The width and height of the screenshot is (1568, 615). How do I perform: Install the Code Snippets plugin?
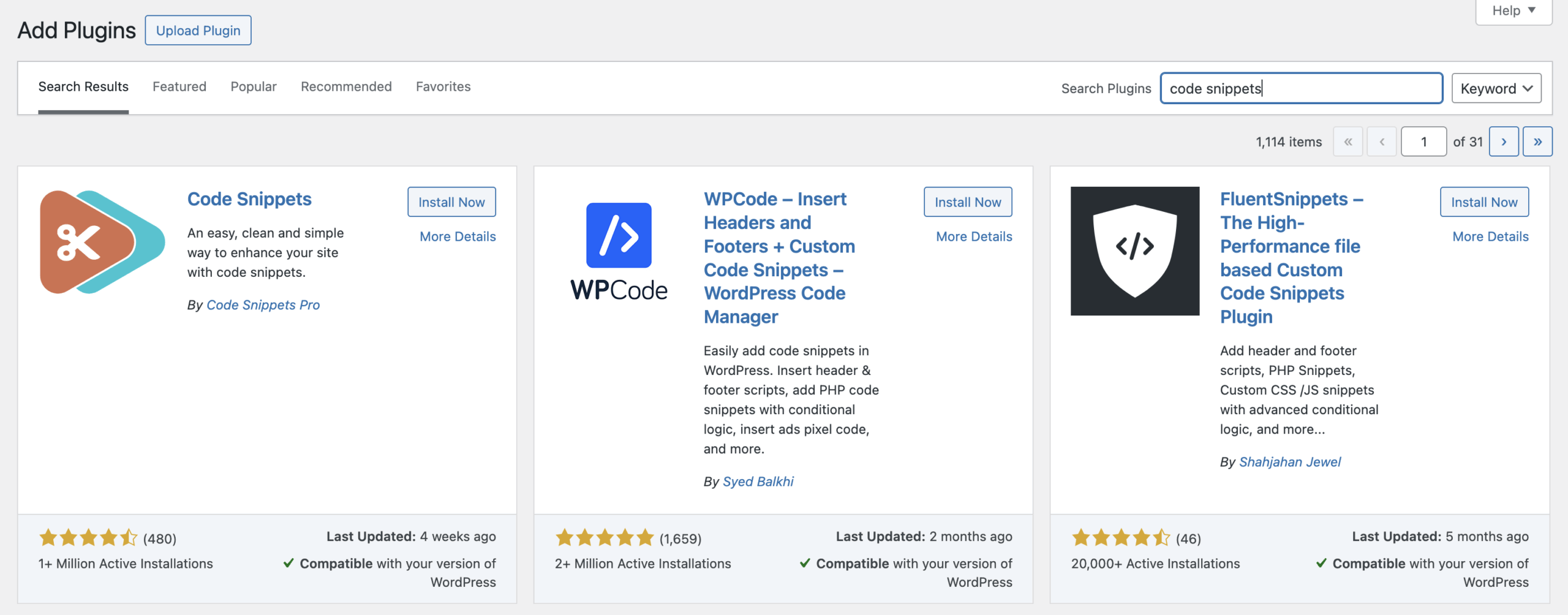coord(451,202)
